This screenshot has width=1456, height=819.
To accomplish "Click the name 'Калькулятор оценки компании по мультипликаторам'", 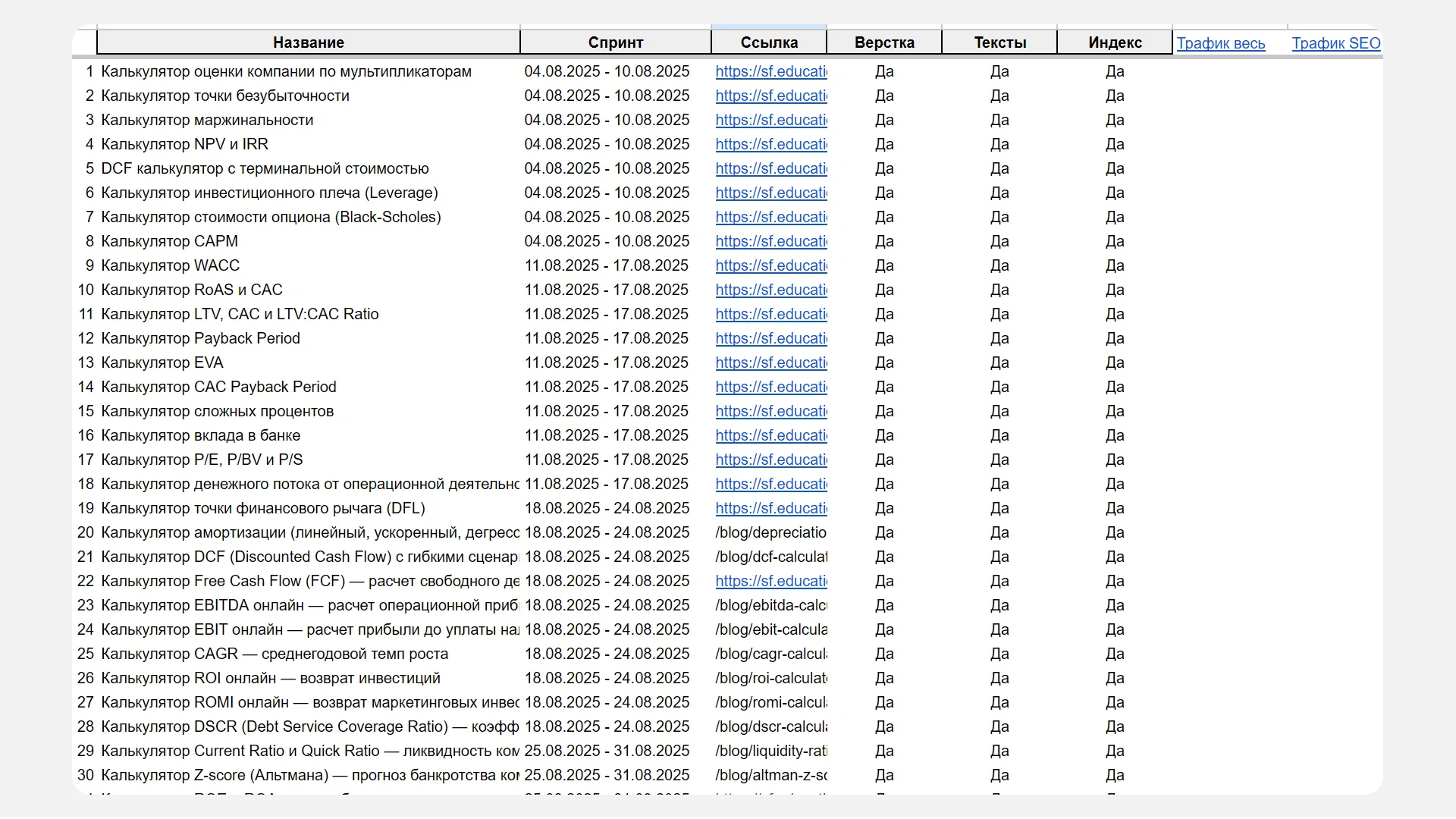I will click(287, 71).
